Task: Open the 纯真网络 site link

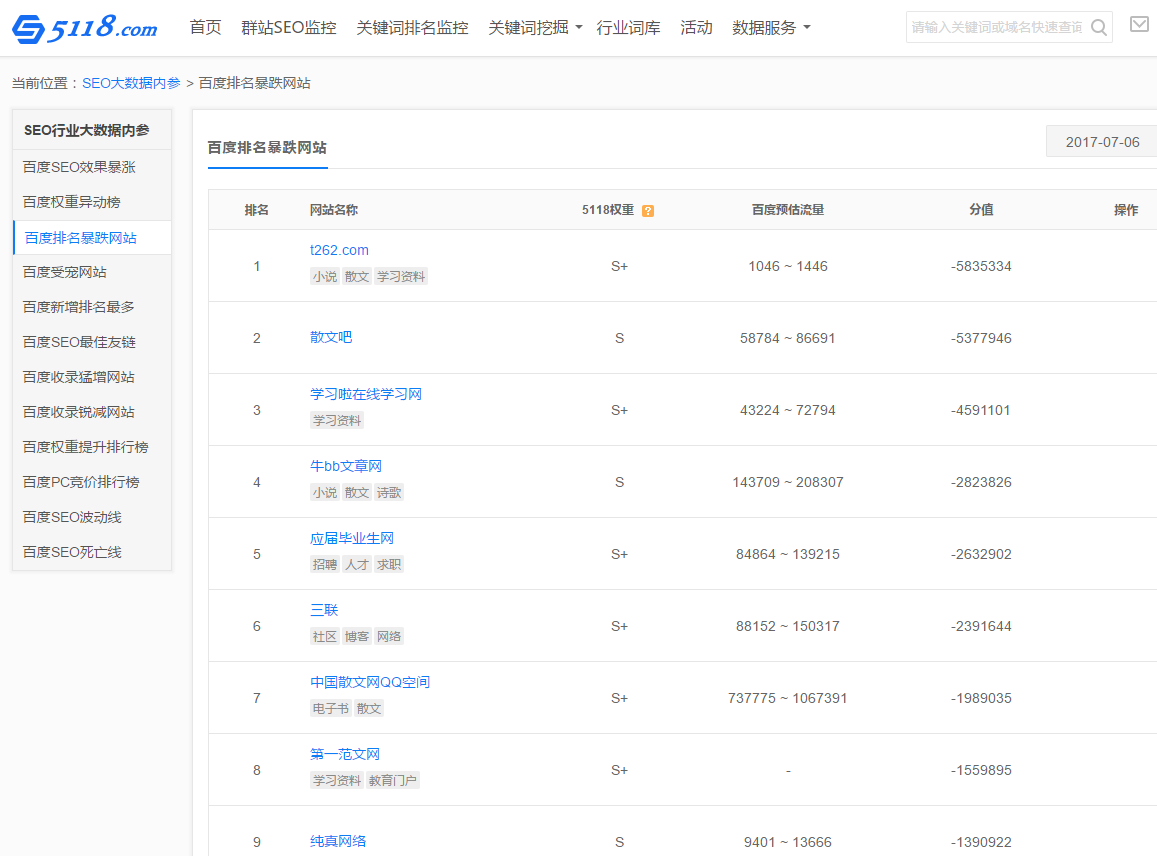Action: (338, 841)
